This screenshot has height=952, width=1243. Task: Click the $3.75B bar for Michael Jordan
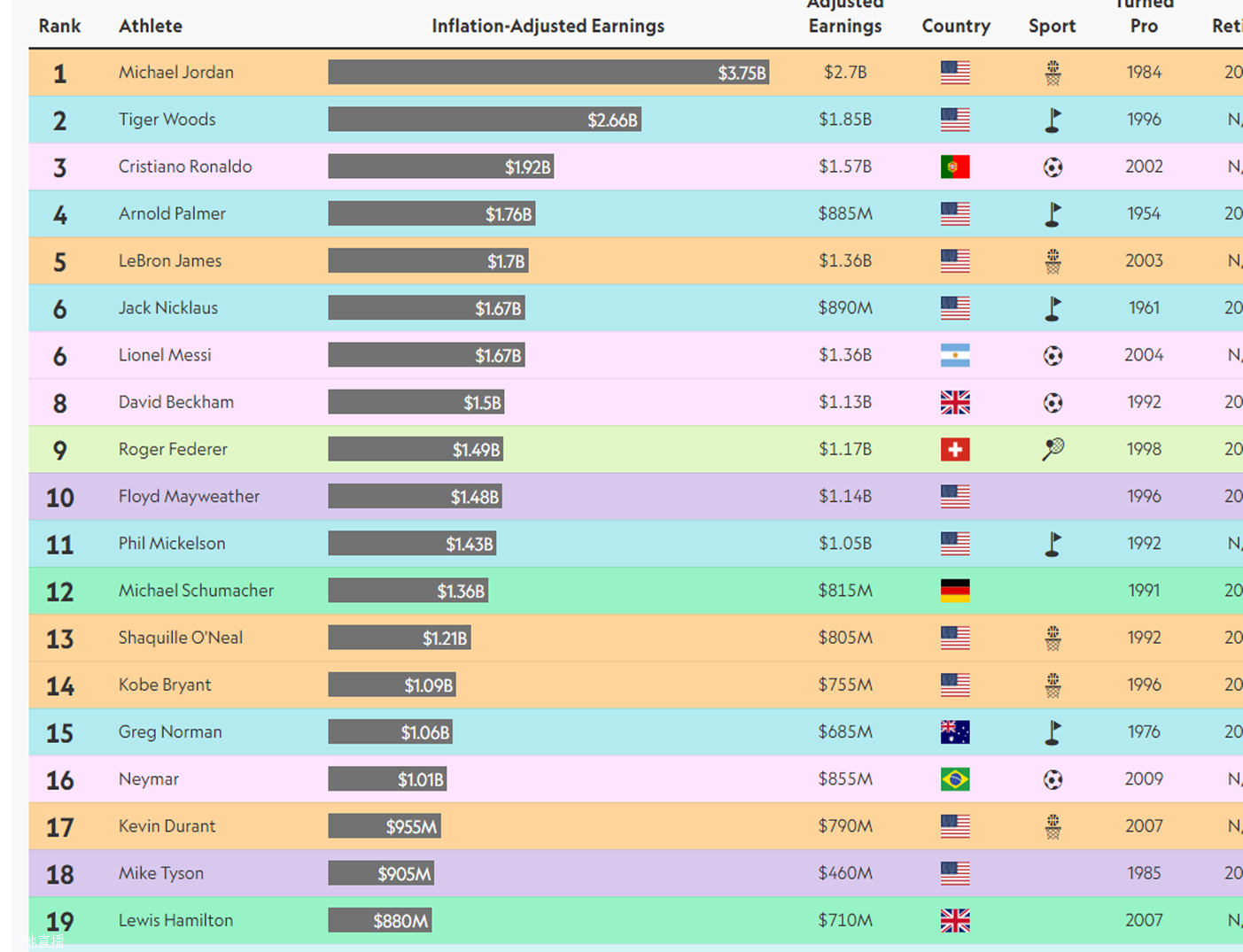point(548,73)
